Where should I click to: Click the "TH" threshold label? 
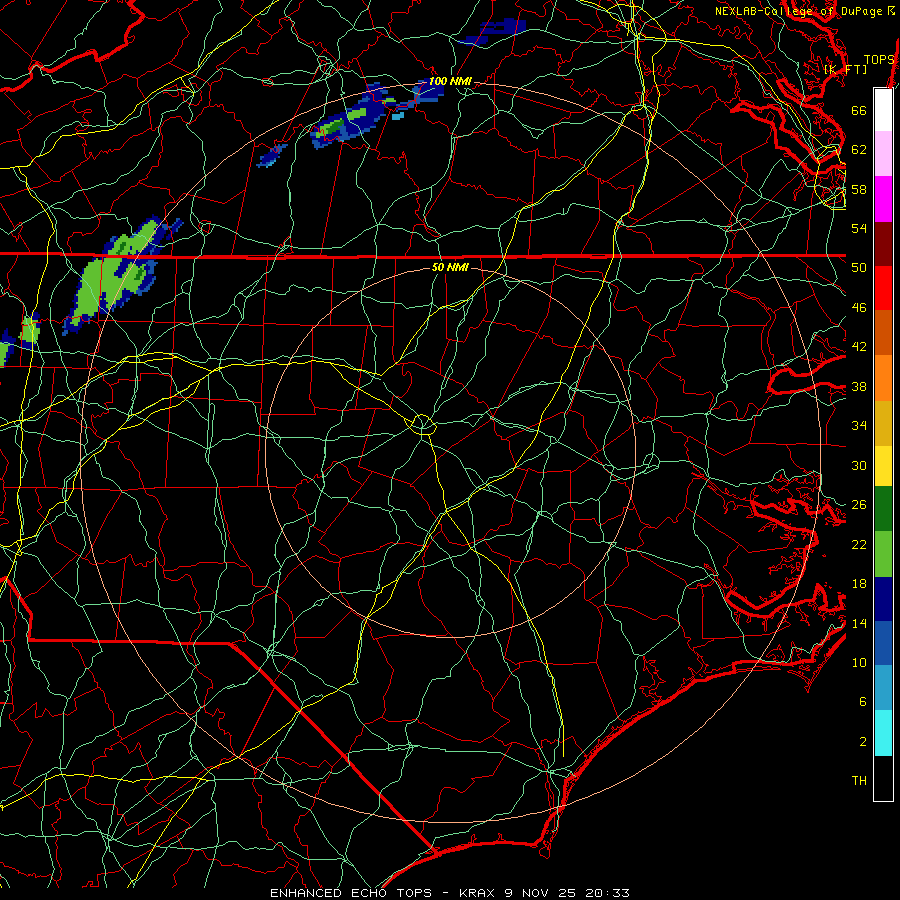click(x=859, y=781)
